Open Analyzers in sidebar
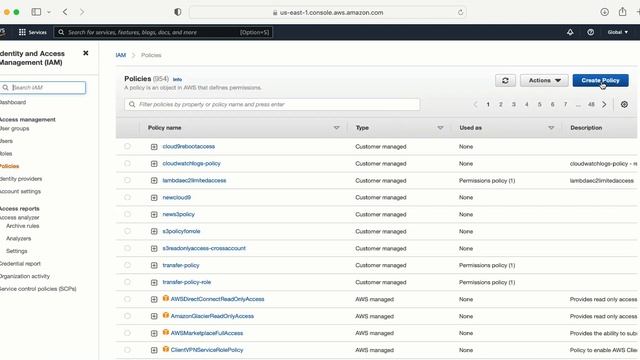This screenshot has width=640, height=360. click(18, 238)
